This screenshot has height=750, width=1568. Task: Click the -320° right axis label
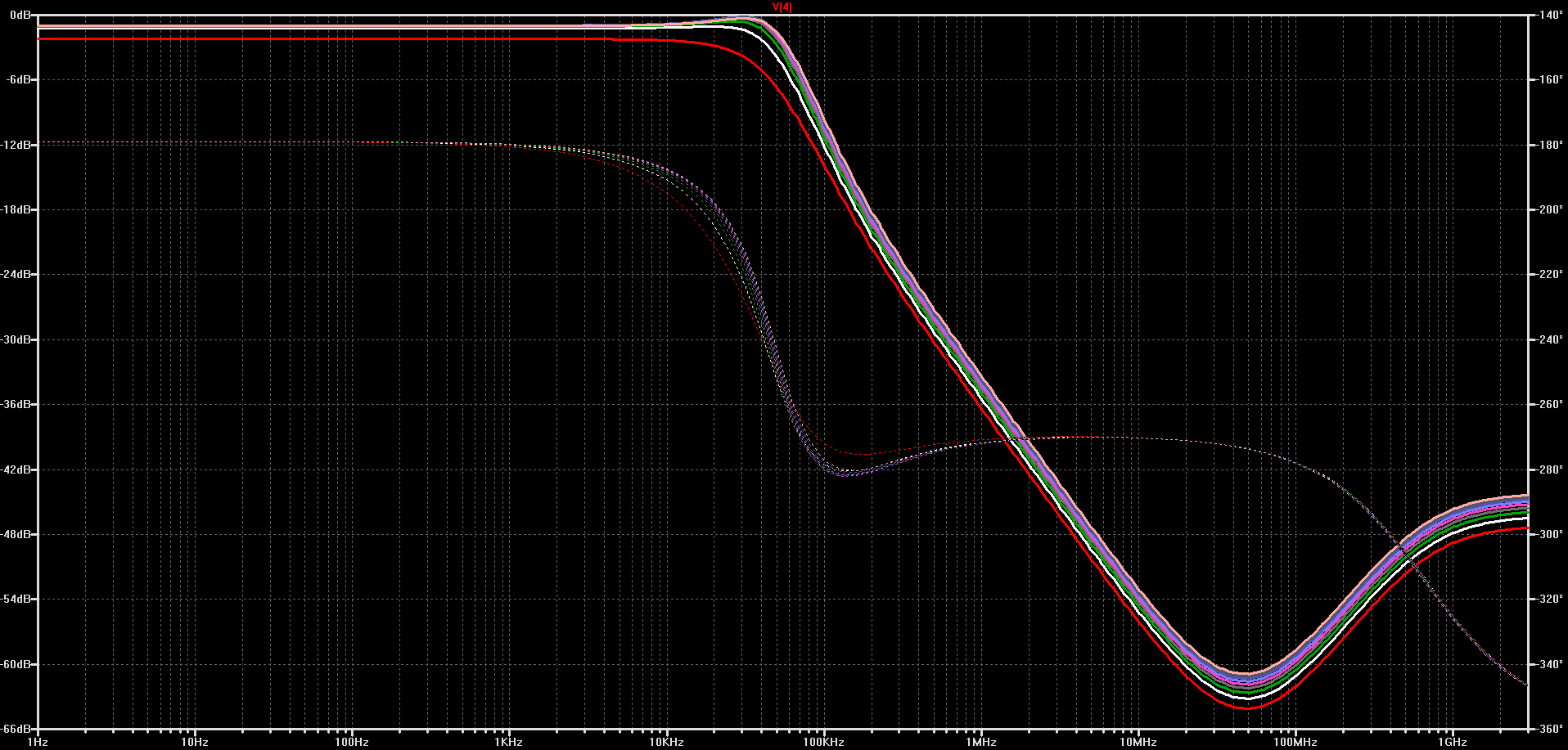point(1549,599)
